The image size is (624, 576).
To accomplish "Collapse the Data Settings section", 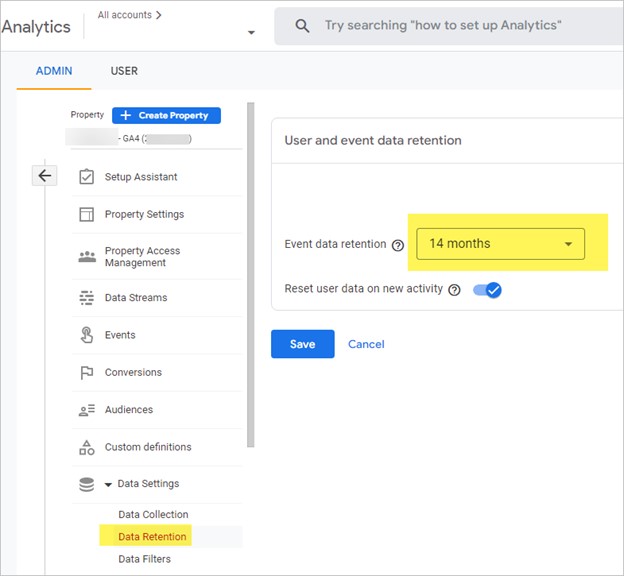I will coord(108,484).
